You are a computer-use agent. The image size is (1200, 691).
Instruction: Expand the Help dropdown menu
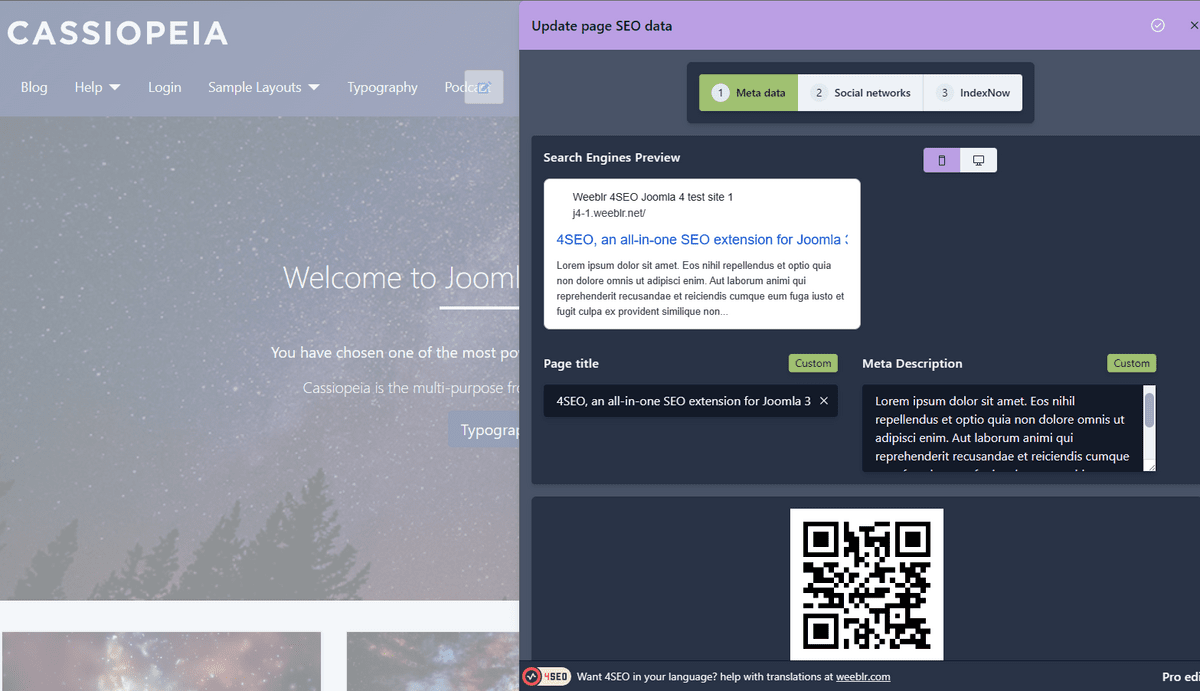pos(97,87)
